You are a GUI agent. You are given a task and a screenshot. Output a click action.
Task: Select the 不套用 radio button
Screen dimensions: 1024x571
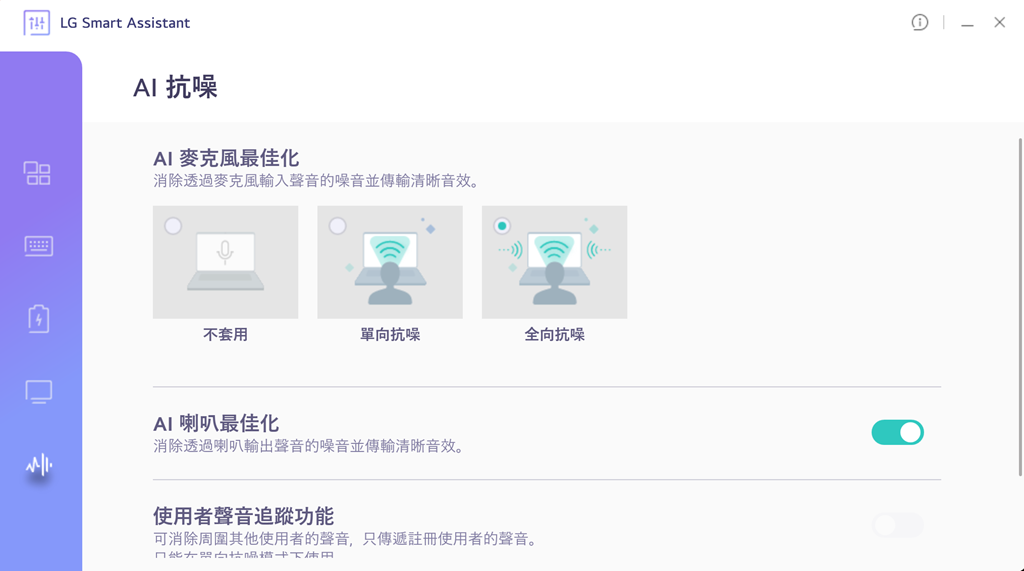(173, 226)
